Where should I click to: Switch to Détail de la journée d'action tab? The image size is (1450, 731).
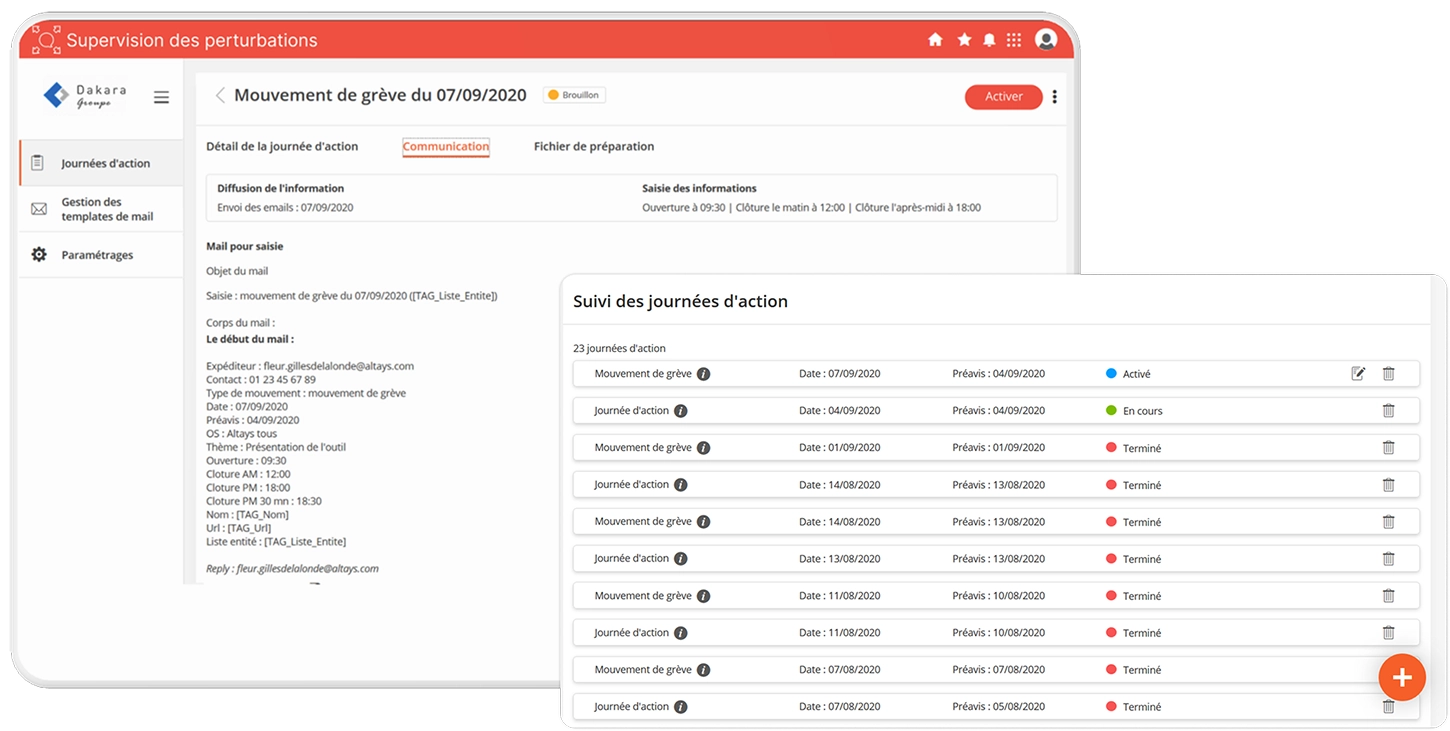coord(282,146)
